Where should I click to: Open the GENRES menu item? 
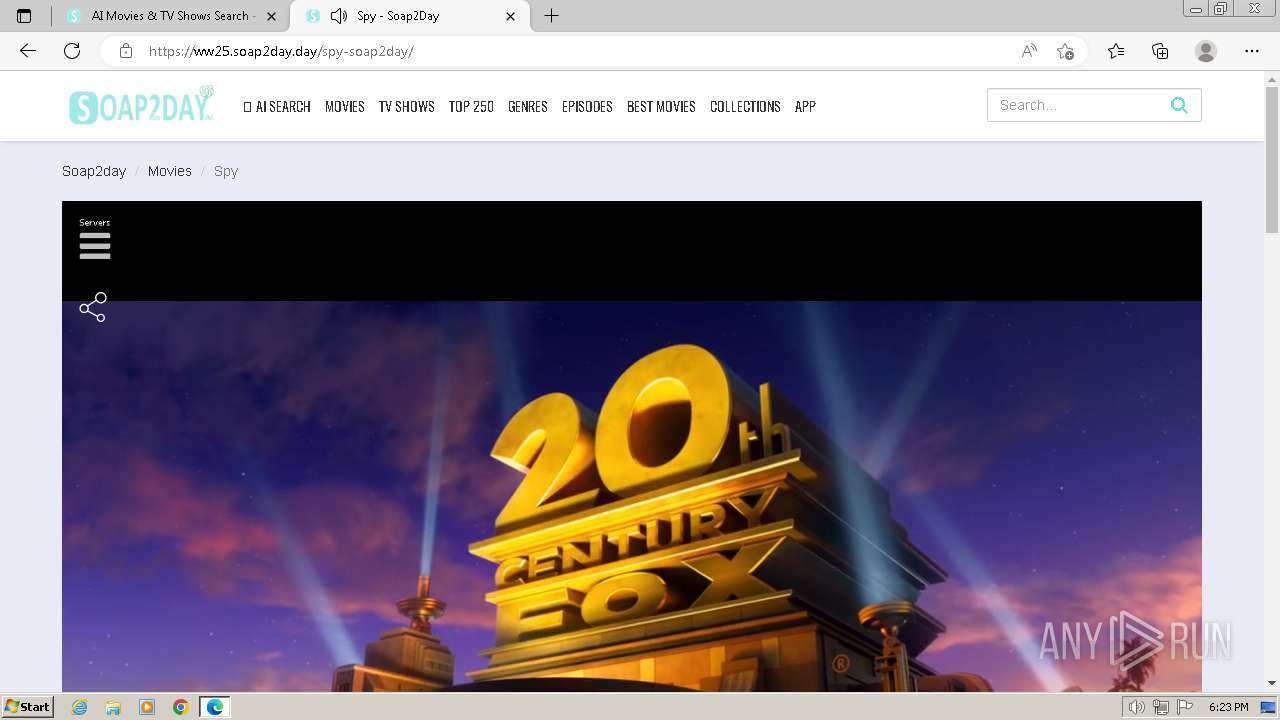[x=528, y=106]
